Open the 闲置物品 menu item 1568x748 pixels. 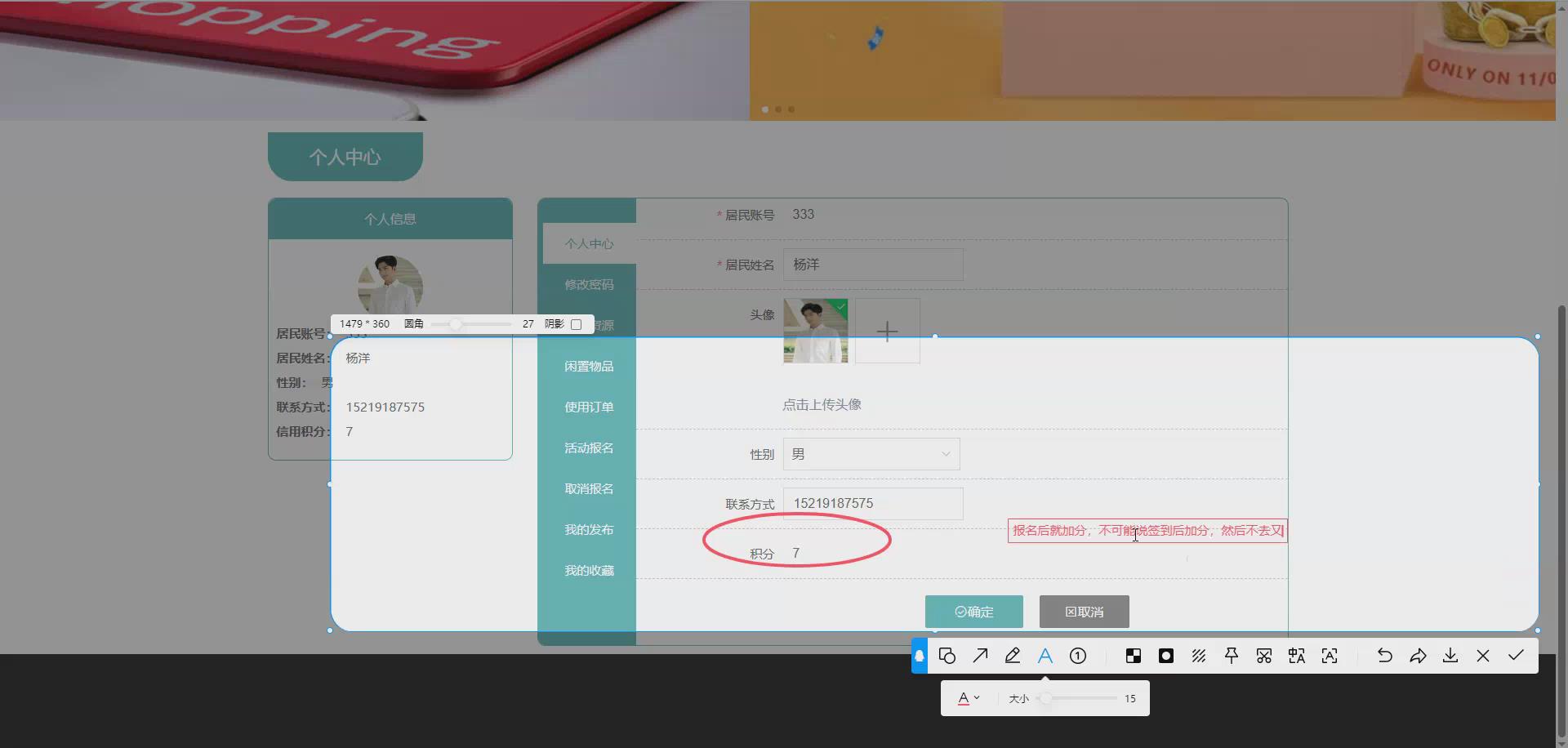click(589, 366)
